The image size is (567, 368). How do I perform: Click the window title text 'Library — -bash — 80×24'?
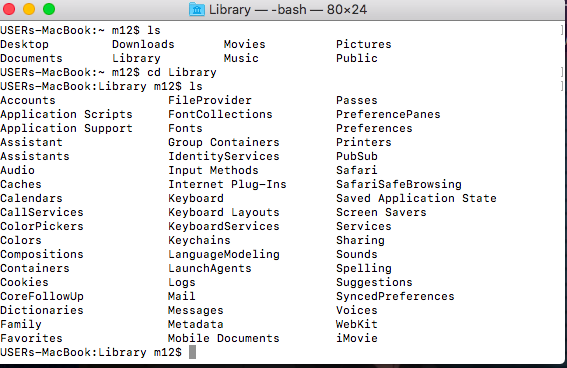(x=288, y=9)
